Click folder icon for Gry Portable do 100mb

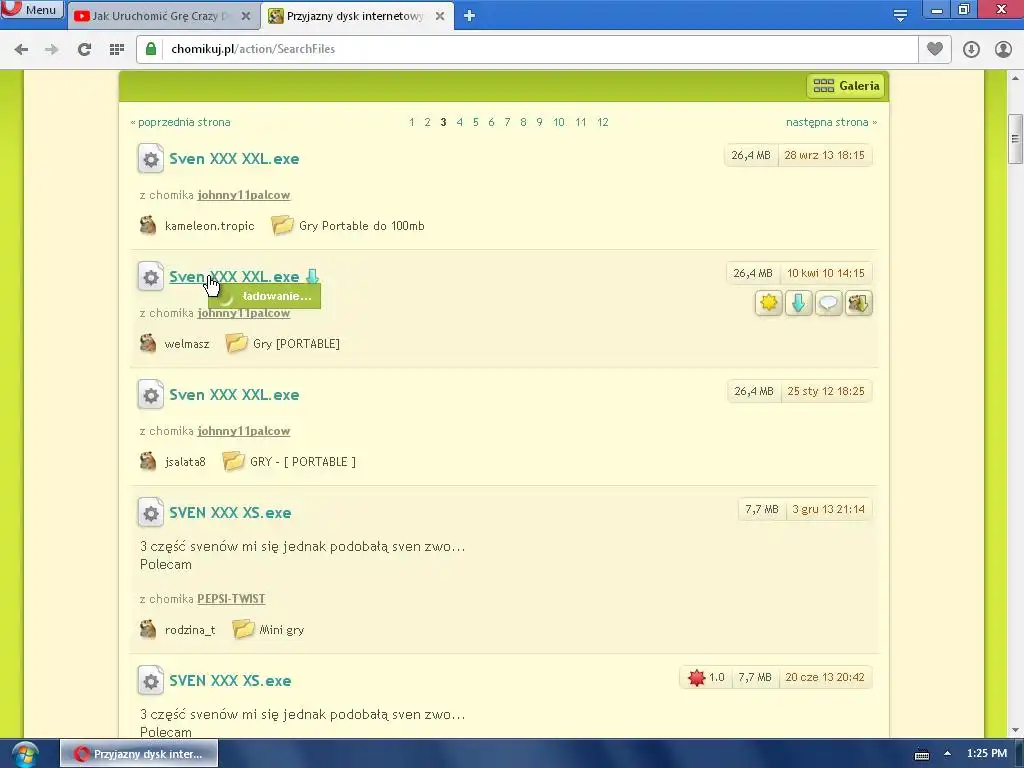click(282, 225)
